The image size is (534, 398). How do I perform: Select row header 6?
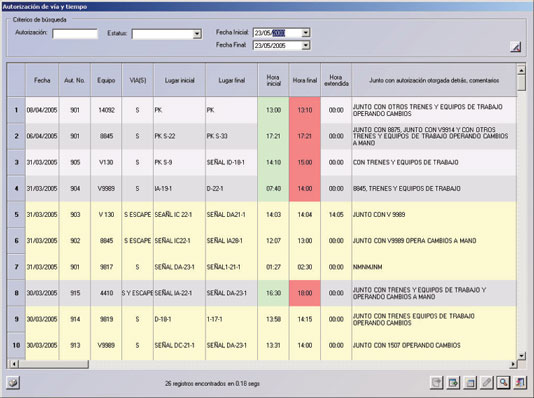click(16, 241)
